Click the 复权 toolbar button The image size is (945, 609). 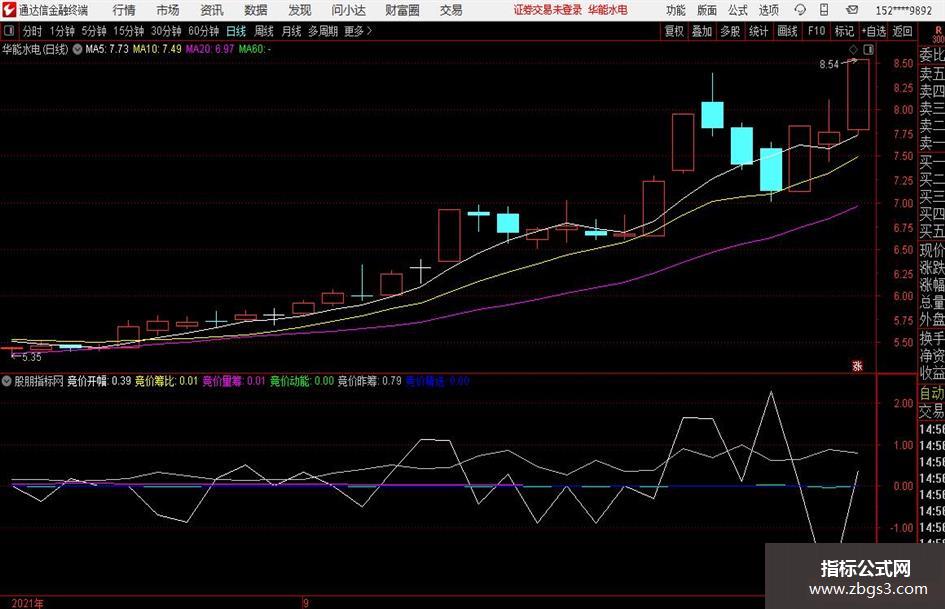[x=674, y=31]
